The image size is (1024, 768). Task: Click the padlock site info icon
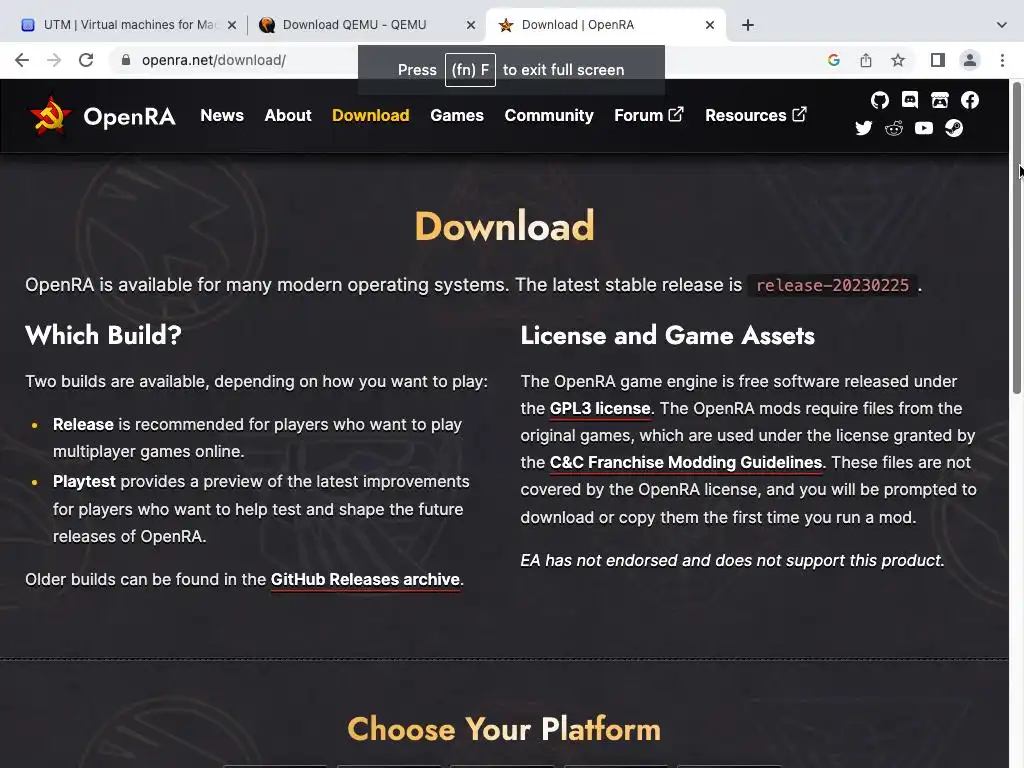click(x=125, y=60)
